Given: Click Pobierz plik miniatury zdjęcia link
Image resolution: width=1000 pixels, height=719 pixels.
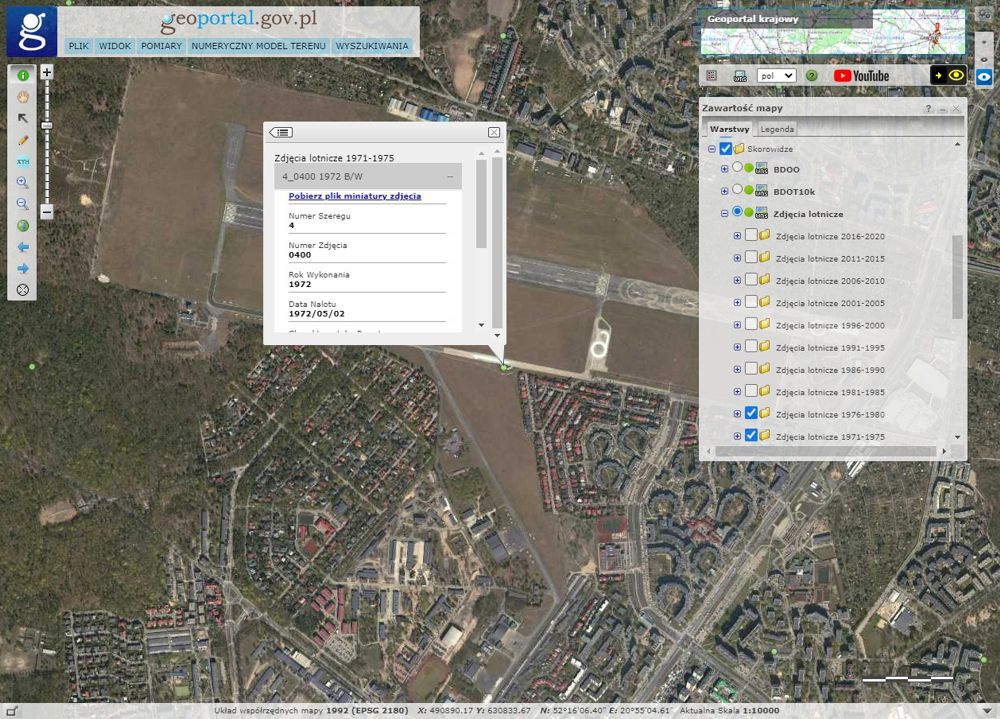Looking at the screenshot, I should [355, 196].
